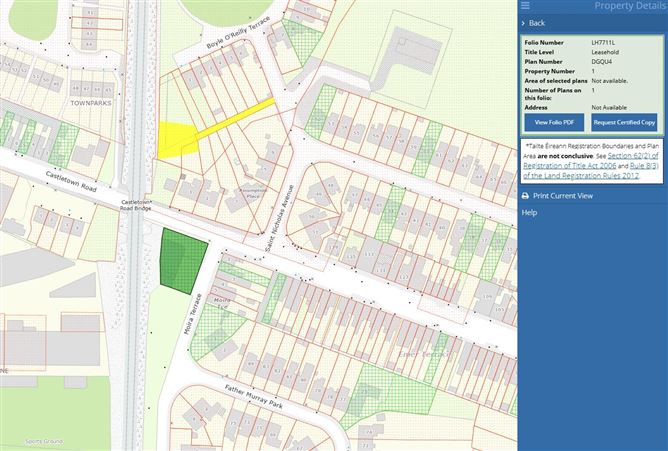Click the Property Details panel title
This screenshot has width=668, height=451.
tap(628, 6)
